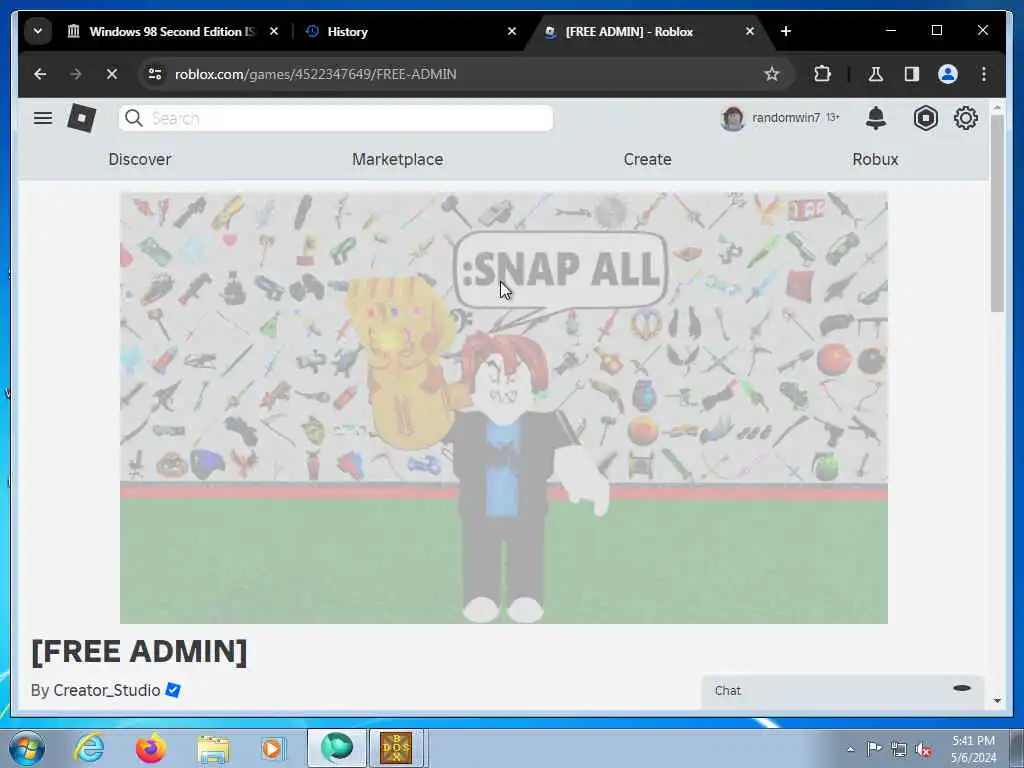Open the taskbar clock and date
The width and height of the screenshot is (1024, 768).
(x=973, y=749)
